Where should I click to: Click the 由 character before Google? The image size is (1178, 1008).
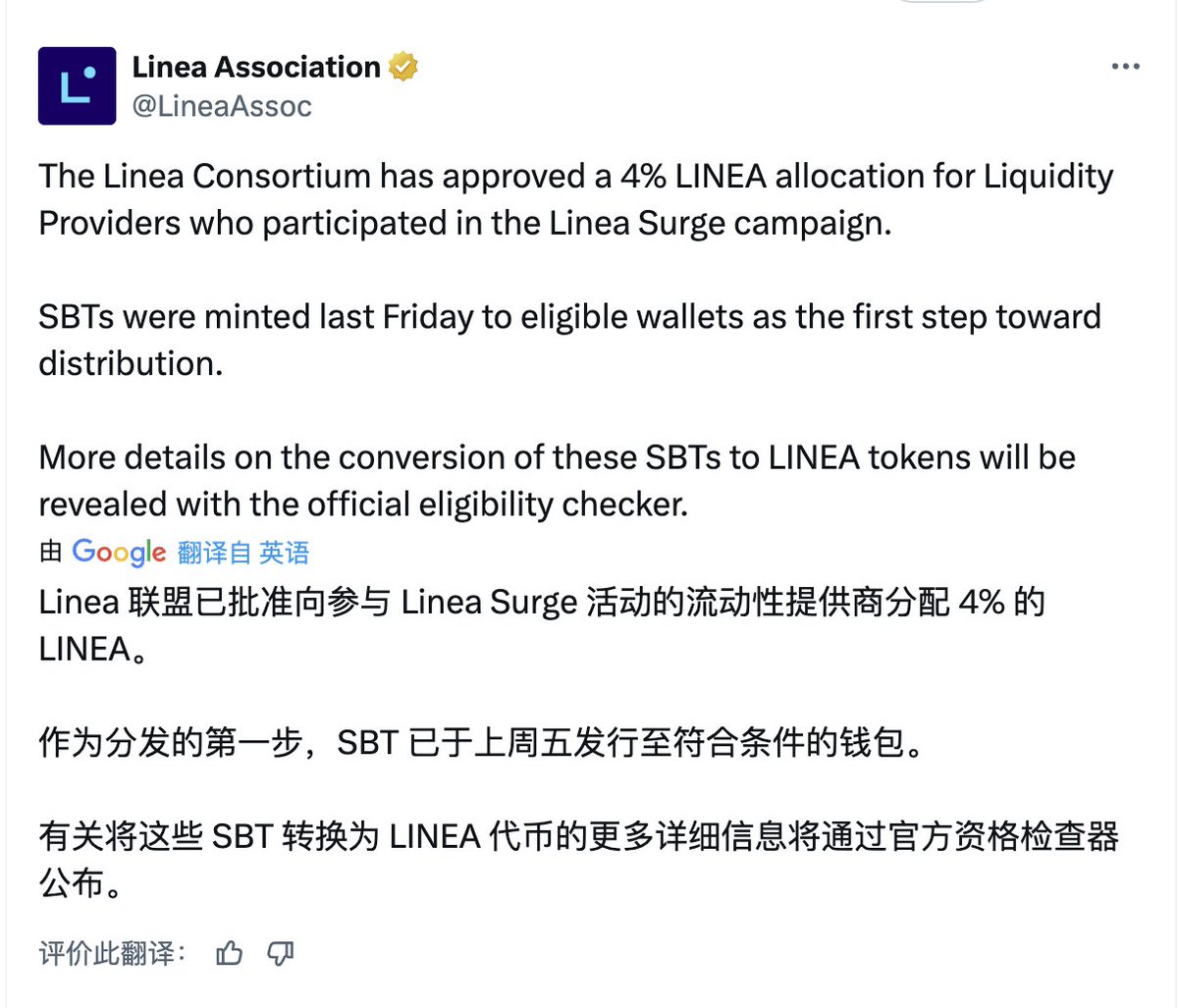(x=51, y=552)
